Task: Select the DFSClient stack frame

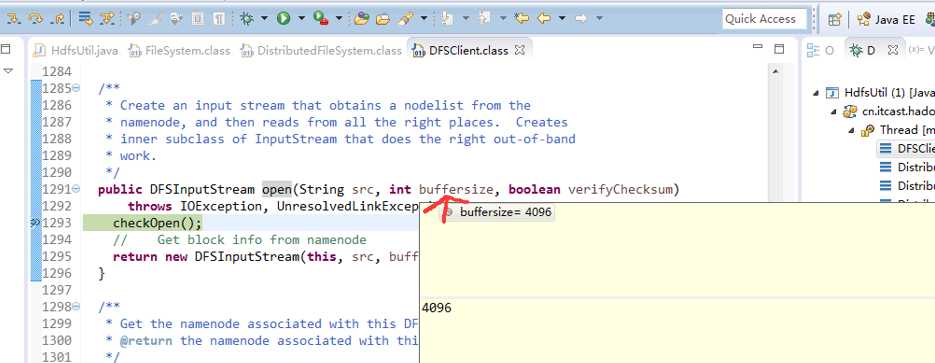Action: click(x=907, y=148)
